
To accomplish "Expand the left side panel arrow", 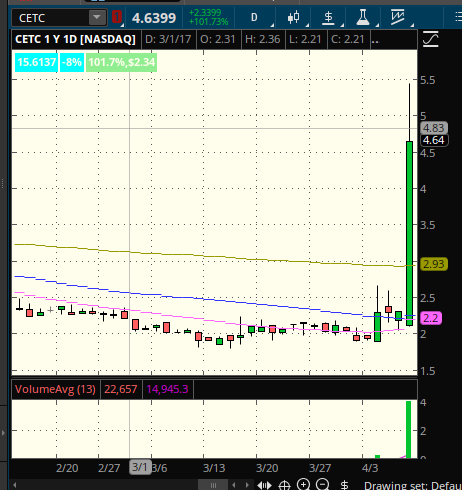I will point(3,433).
